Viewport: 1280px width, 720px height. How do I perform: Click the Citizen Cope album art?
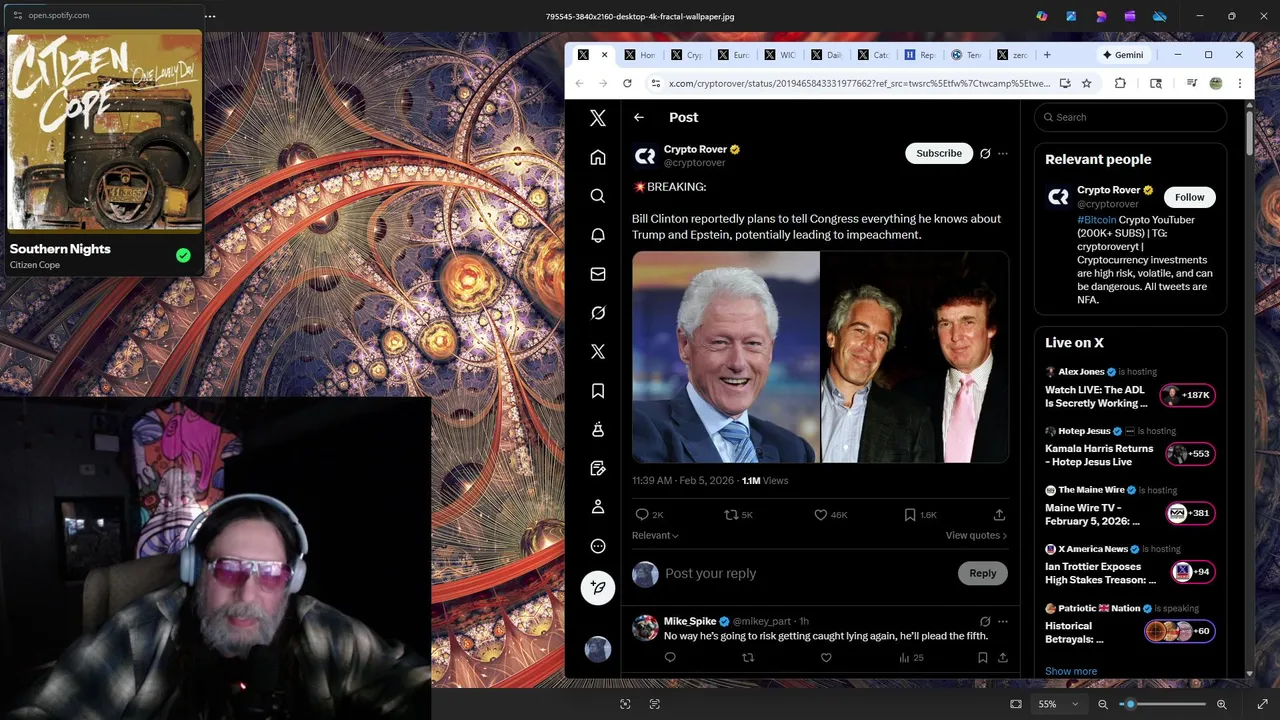point(105,130)
